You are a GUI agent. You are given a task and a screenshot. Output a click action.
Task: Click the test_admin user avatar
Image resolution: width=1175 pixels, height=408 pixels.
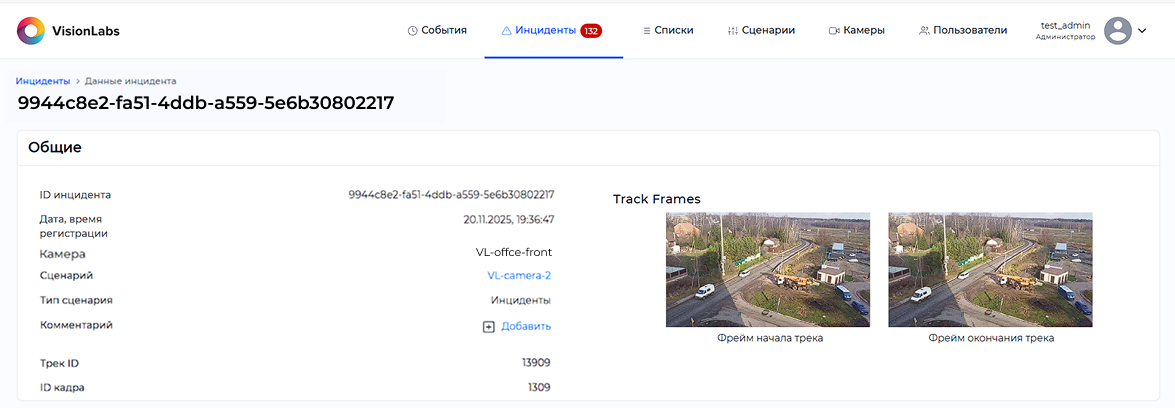(1119, 31)
